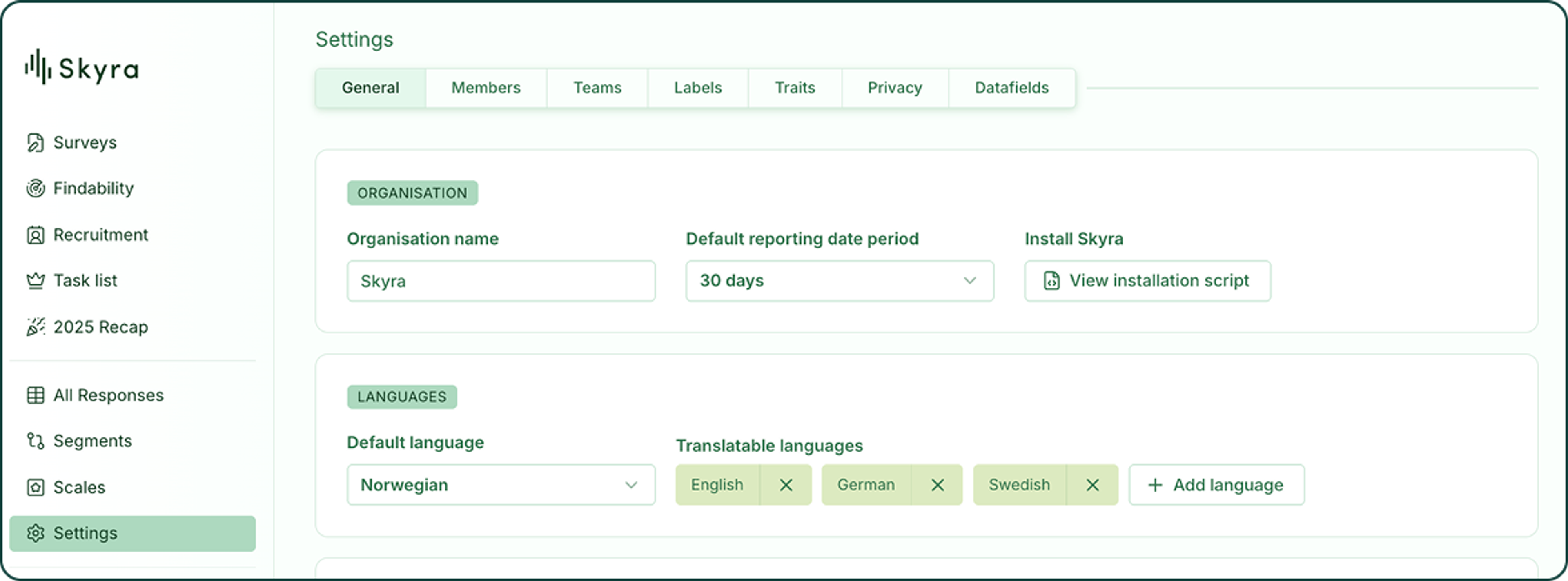
Task: Remove Swedish from translatable languages
Action: [x=1093, y=485]
